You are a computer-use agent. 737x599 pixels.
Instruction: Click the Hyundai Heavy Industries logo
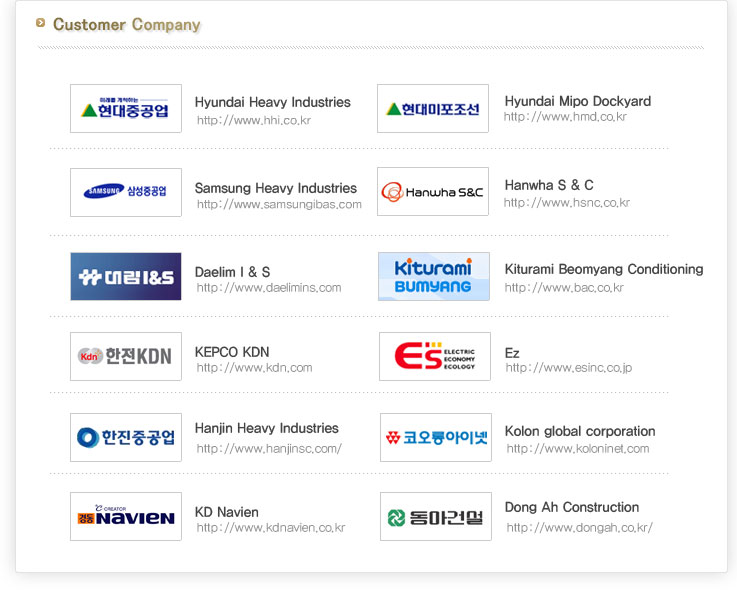(126, 109)
